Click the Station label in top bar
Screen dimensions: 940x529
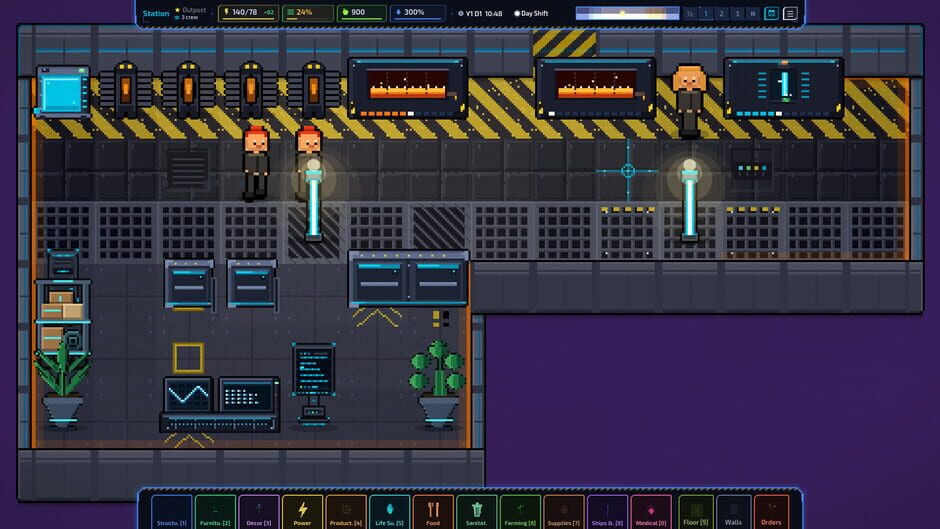(156, 13)
